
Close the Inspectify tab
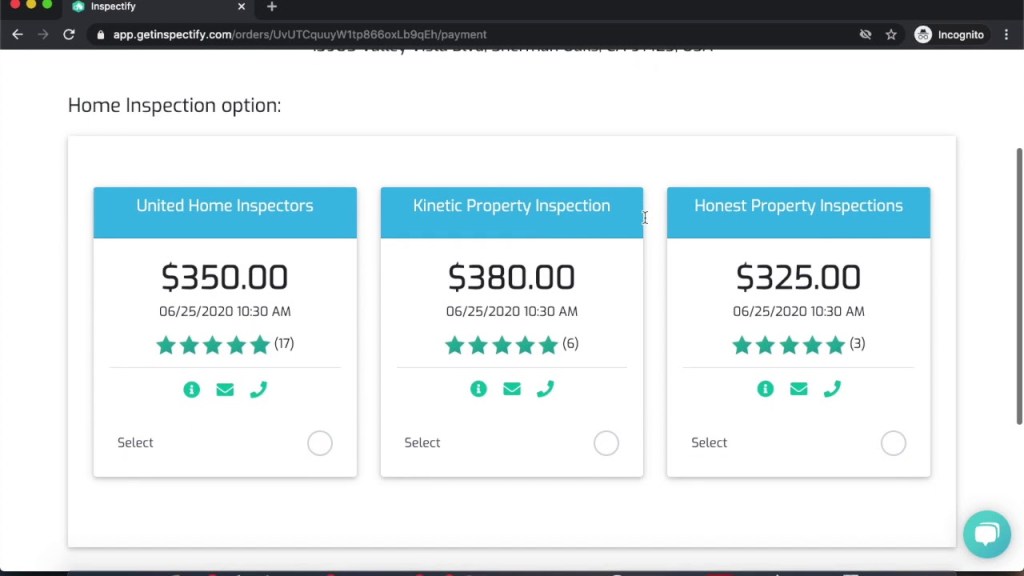click(241, 7)
